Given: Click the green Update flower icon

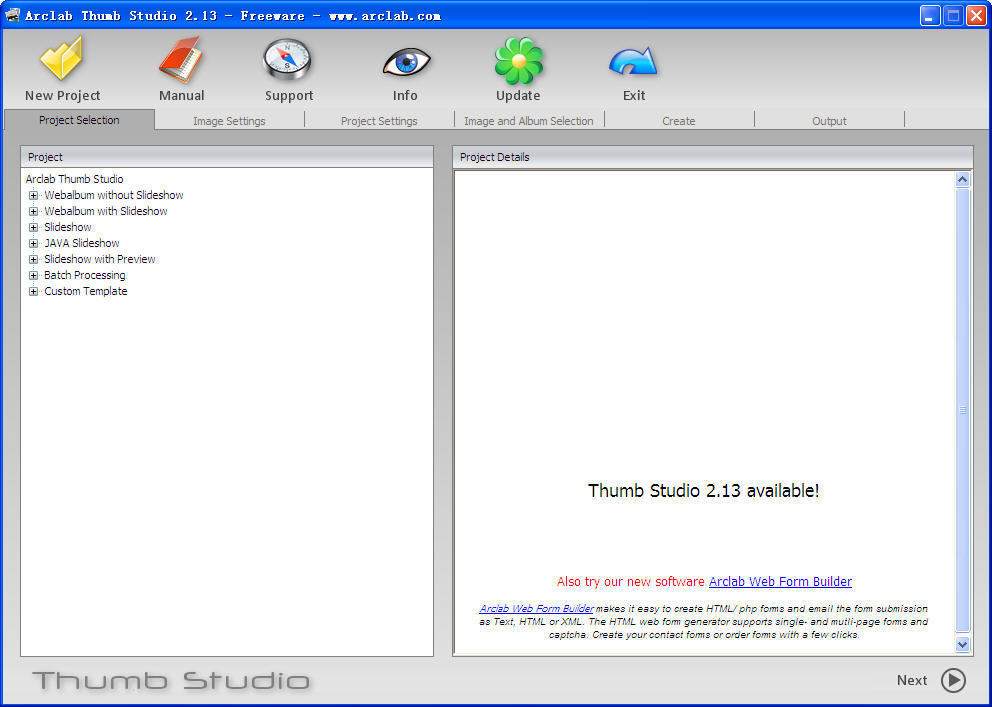Looking at the screenshot, I should coord(518,61).
